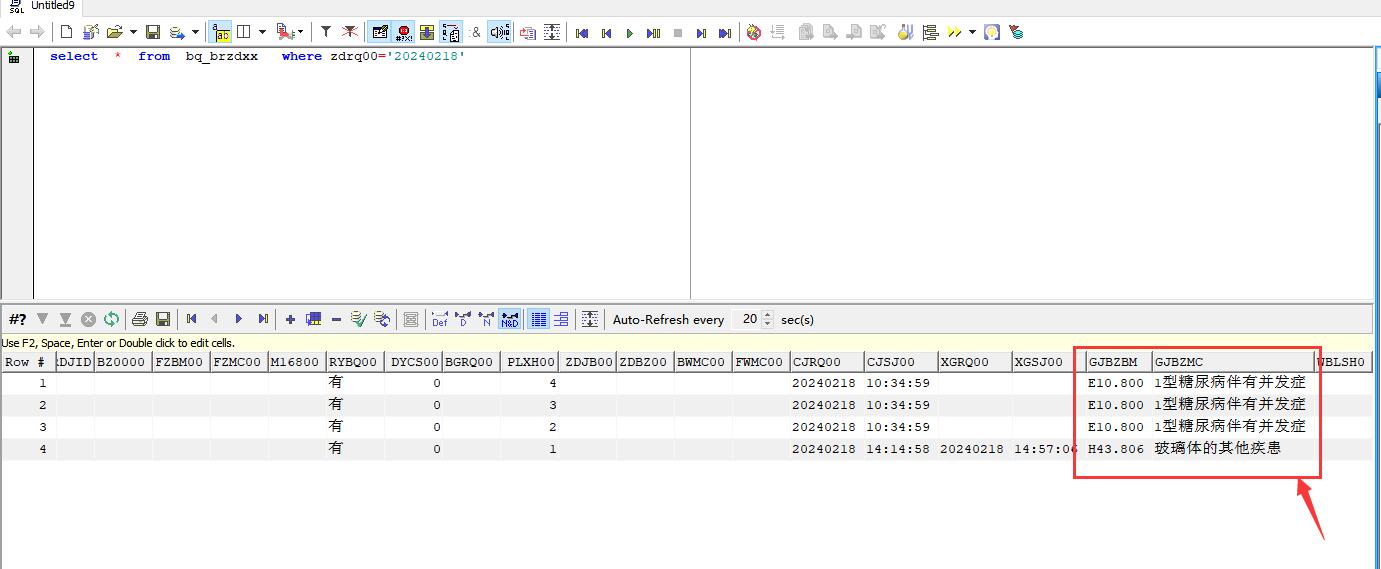Create a new file with the blank page icon
1381x569 pixels.
(67, 32)
